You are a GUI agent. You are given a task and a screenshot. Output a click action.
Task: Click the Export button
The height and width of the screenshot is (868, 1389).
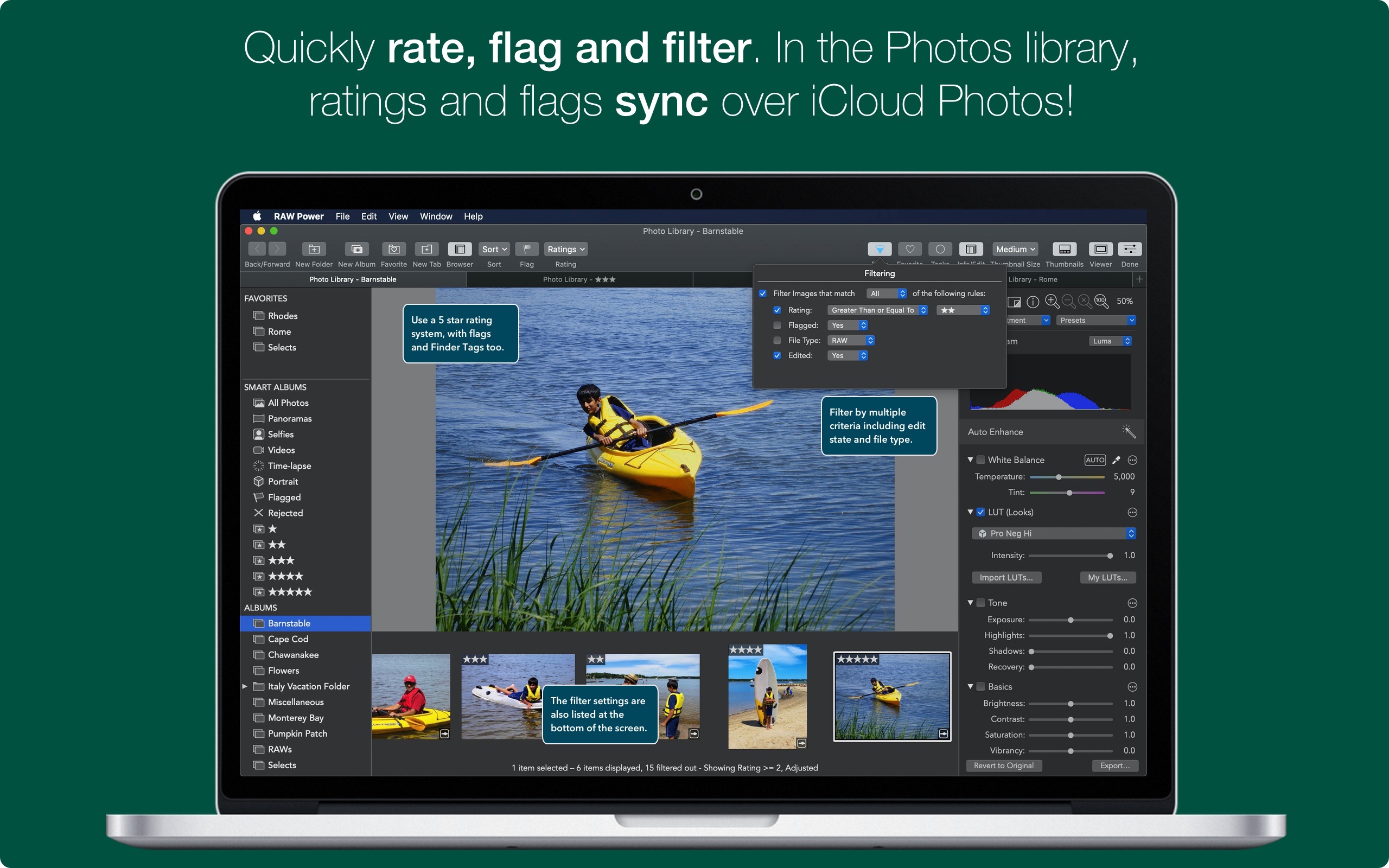click(x=1112, y=766)
